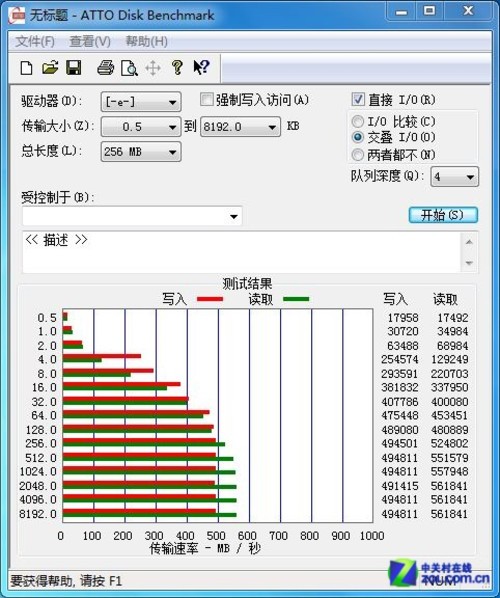Click the write value 475448
Screen dimensions: 500x598
click(x=400, y=415)
